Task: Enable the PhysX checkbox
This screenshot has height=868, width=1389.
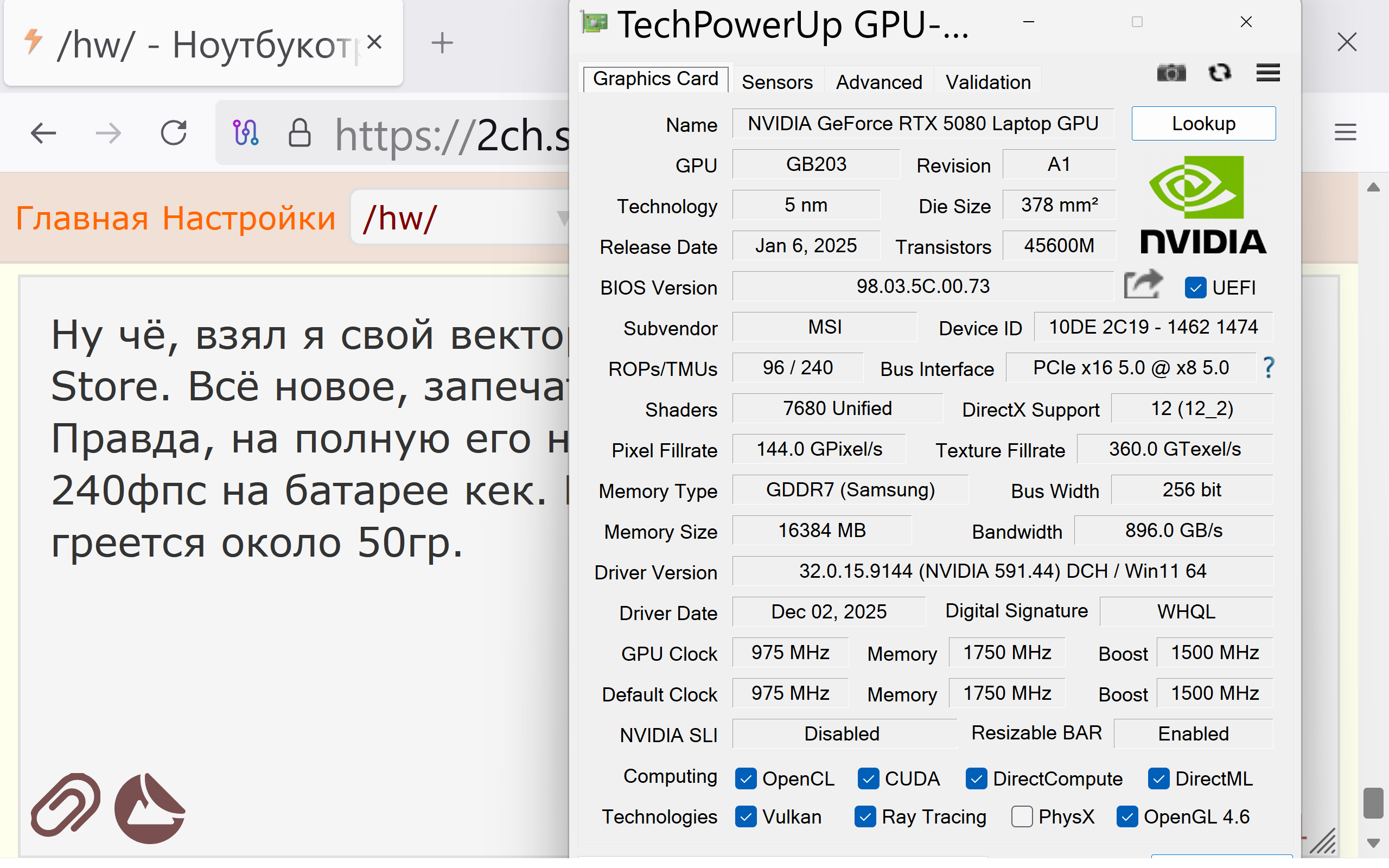Action: coord(1022,816)
